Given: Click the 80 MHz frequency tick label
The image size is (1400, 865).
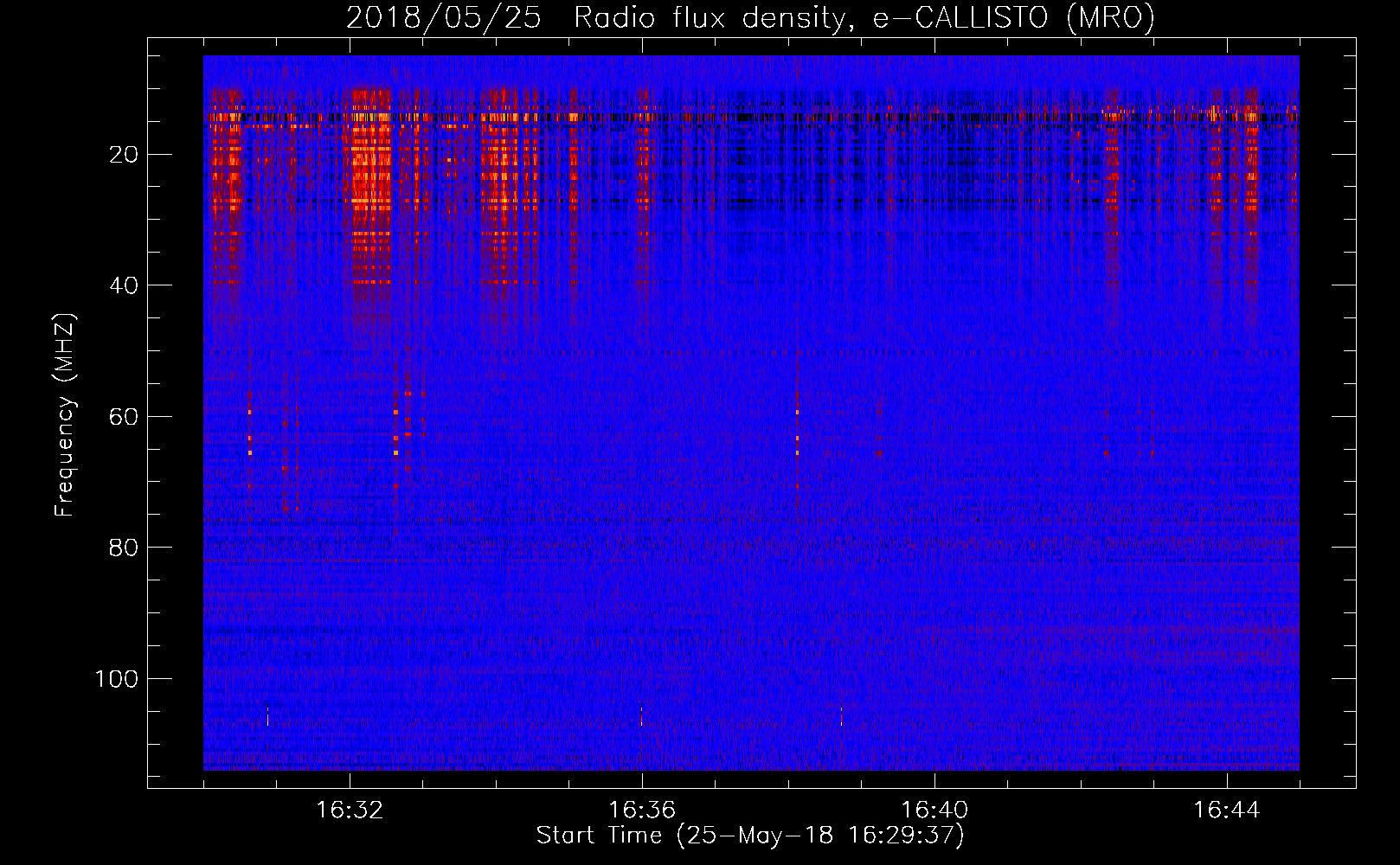Looking at the screenshot, I should tap(125, 548).
